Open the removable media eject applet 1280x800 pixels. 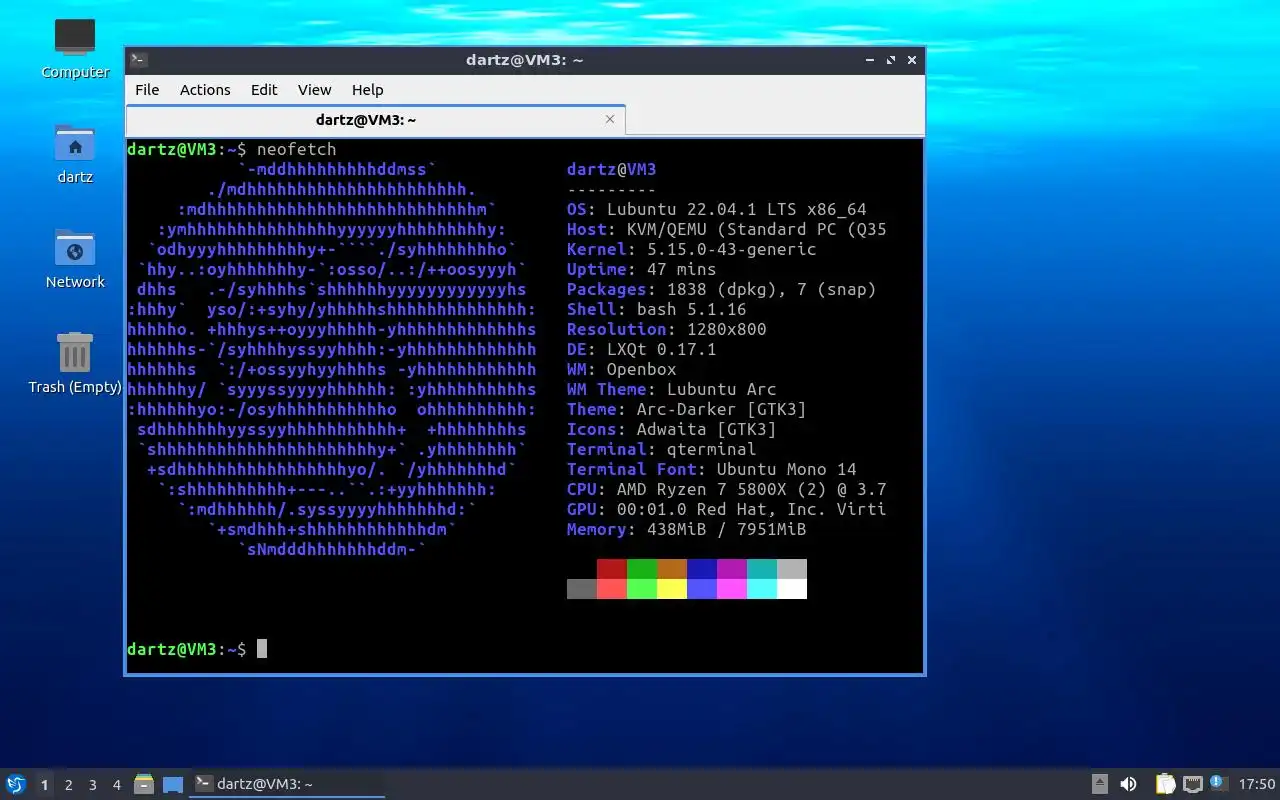[1099, 784]
